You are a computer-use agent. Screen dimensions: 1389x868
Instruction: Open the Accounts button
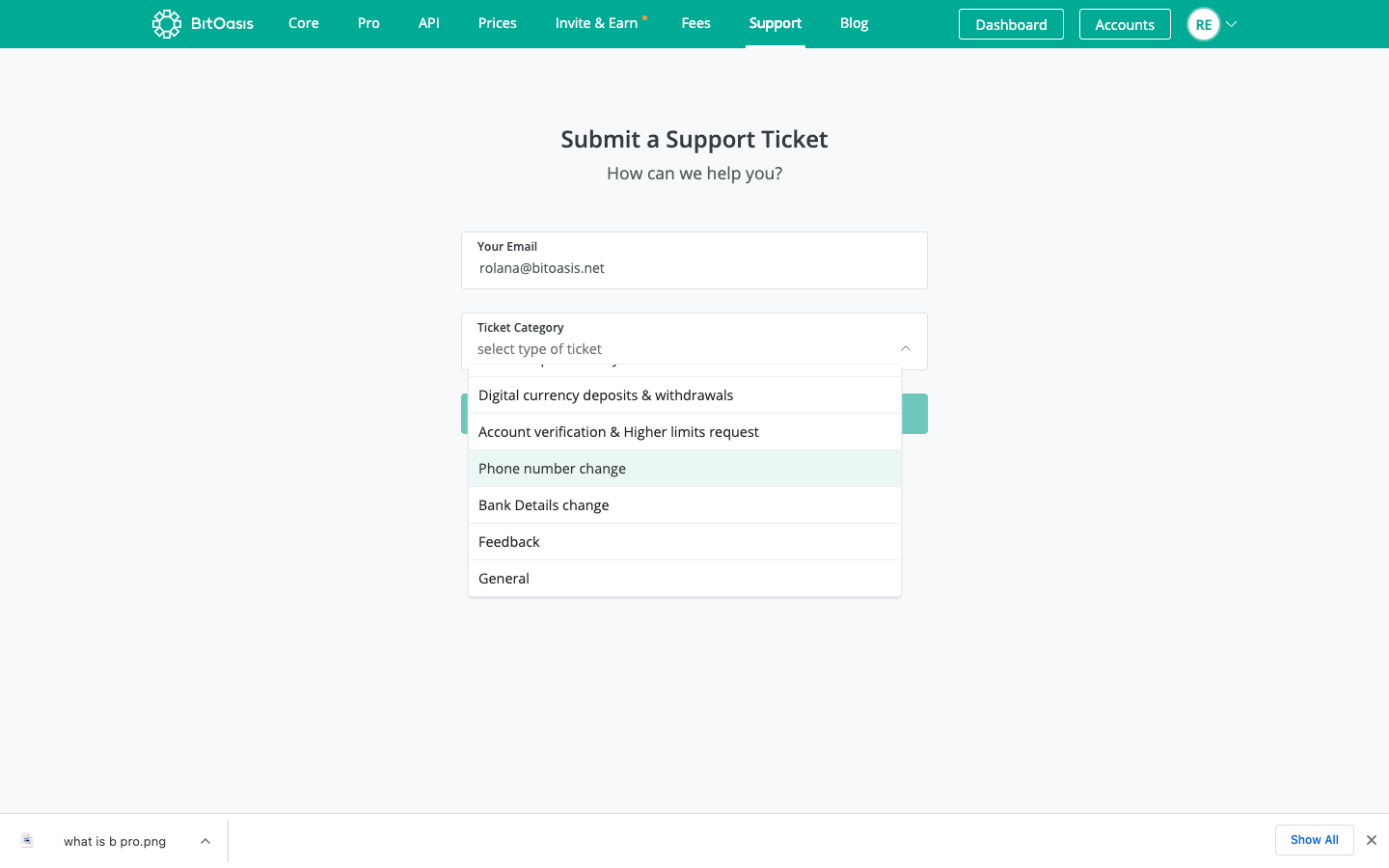click(x=1125, y=24)
